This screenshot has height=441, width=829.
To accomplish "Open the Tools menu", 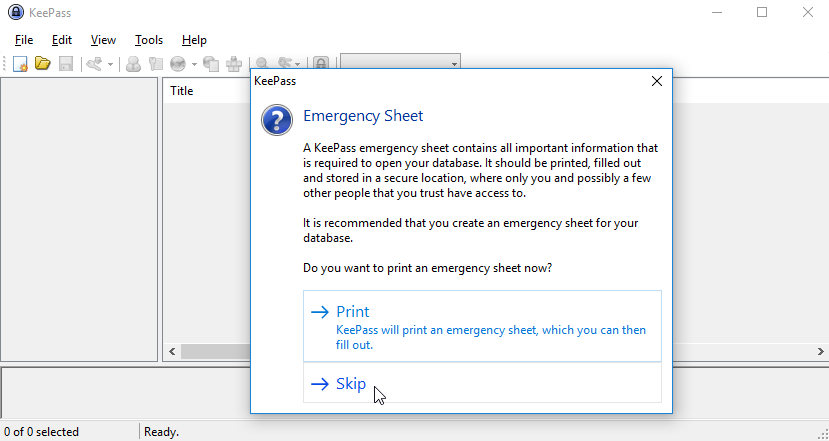I will click(x=148, y=40).
